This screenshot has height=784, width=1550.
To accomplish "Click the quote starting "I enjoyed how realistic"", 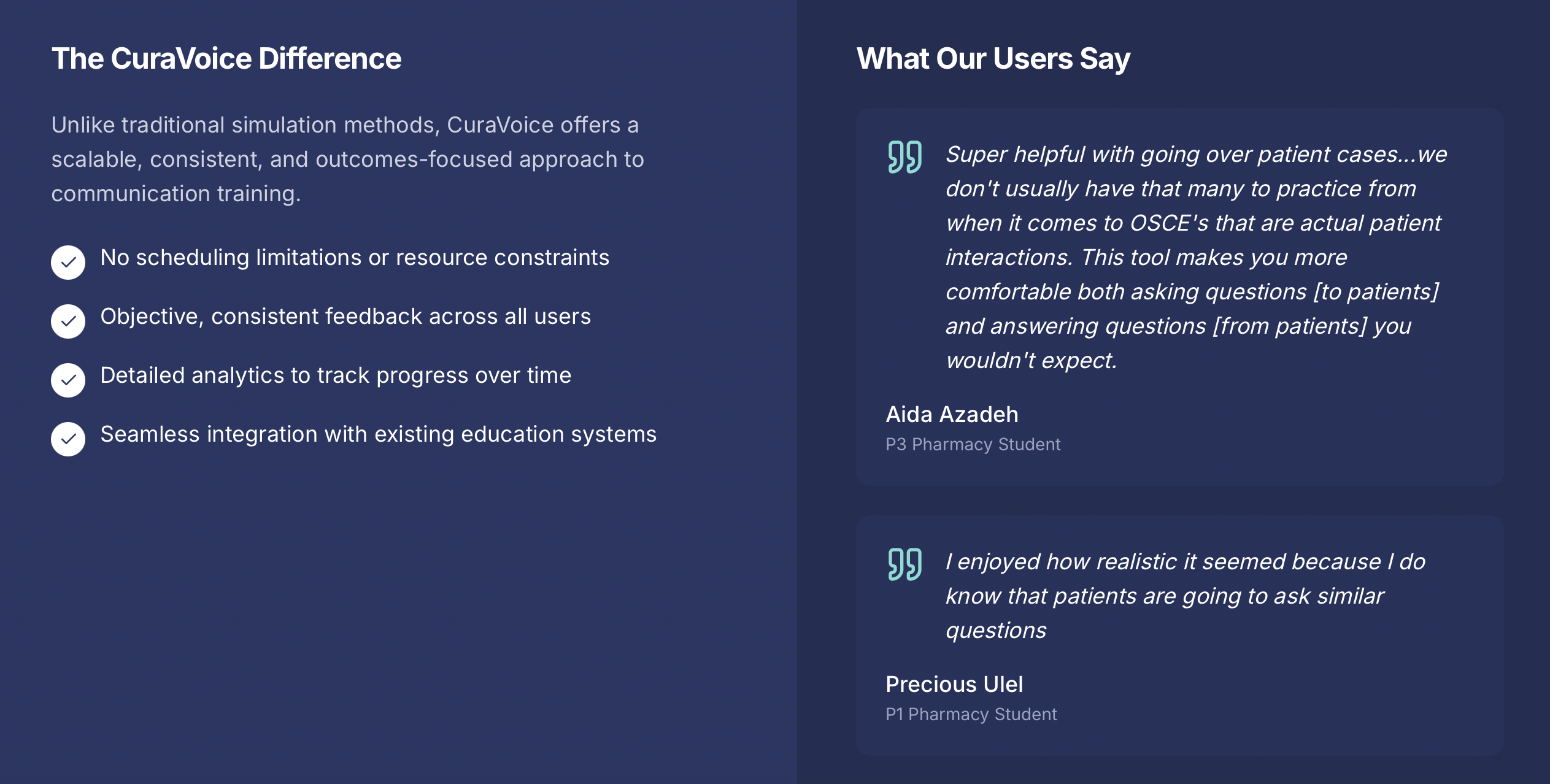I will pyautogui.click(x=1184, y=596).
